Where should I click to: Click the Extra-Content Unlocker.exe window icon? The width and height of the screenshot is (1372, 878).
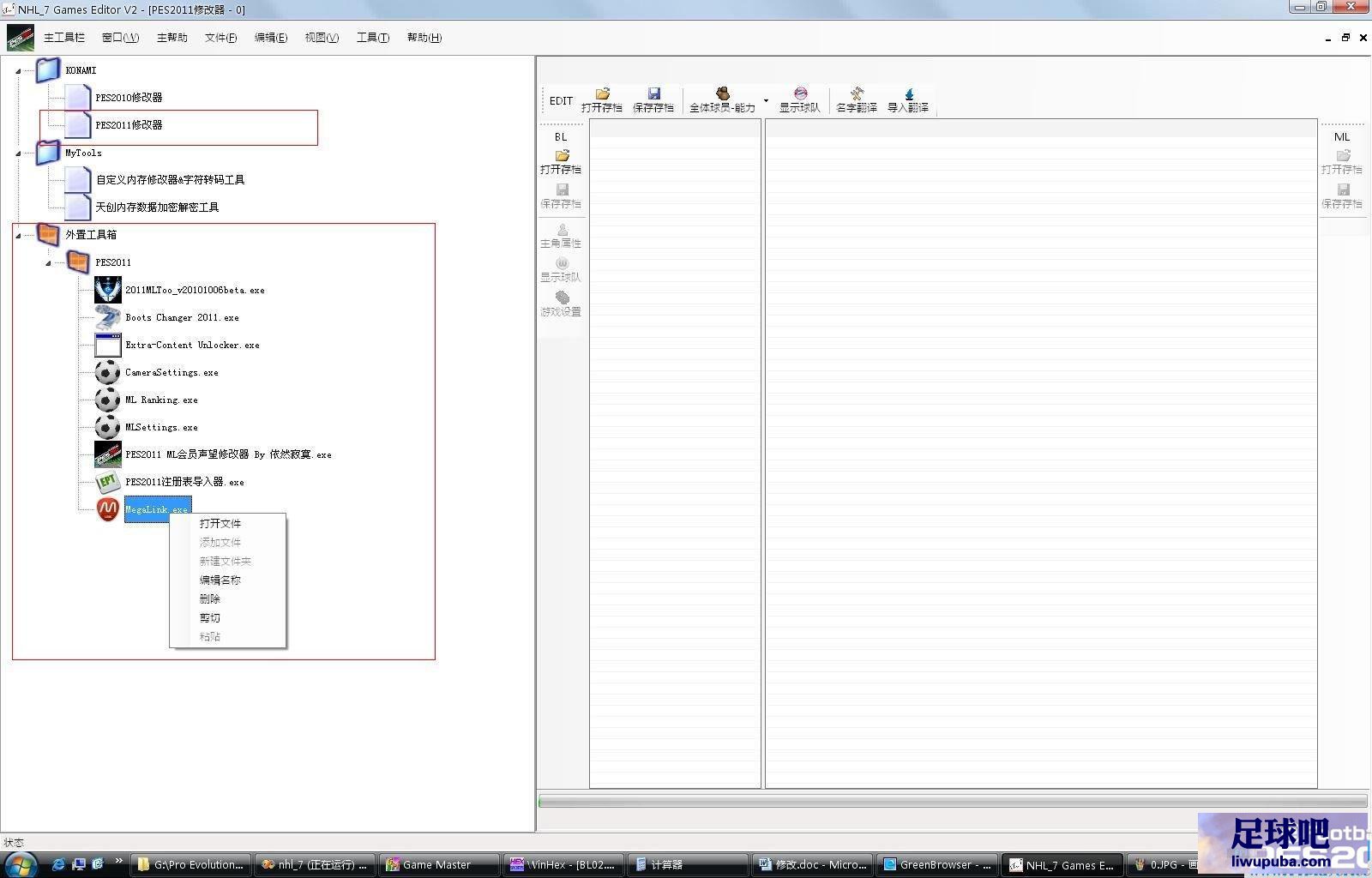[x=108, y=345]
